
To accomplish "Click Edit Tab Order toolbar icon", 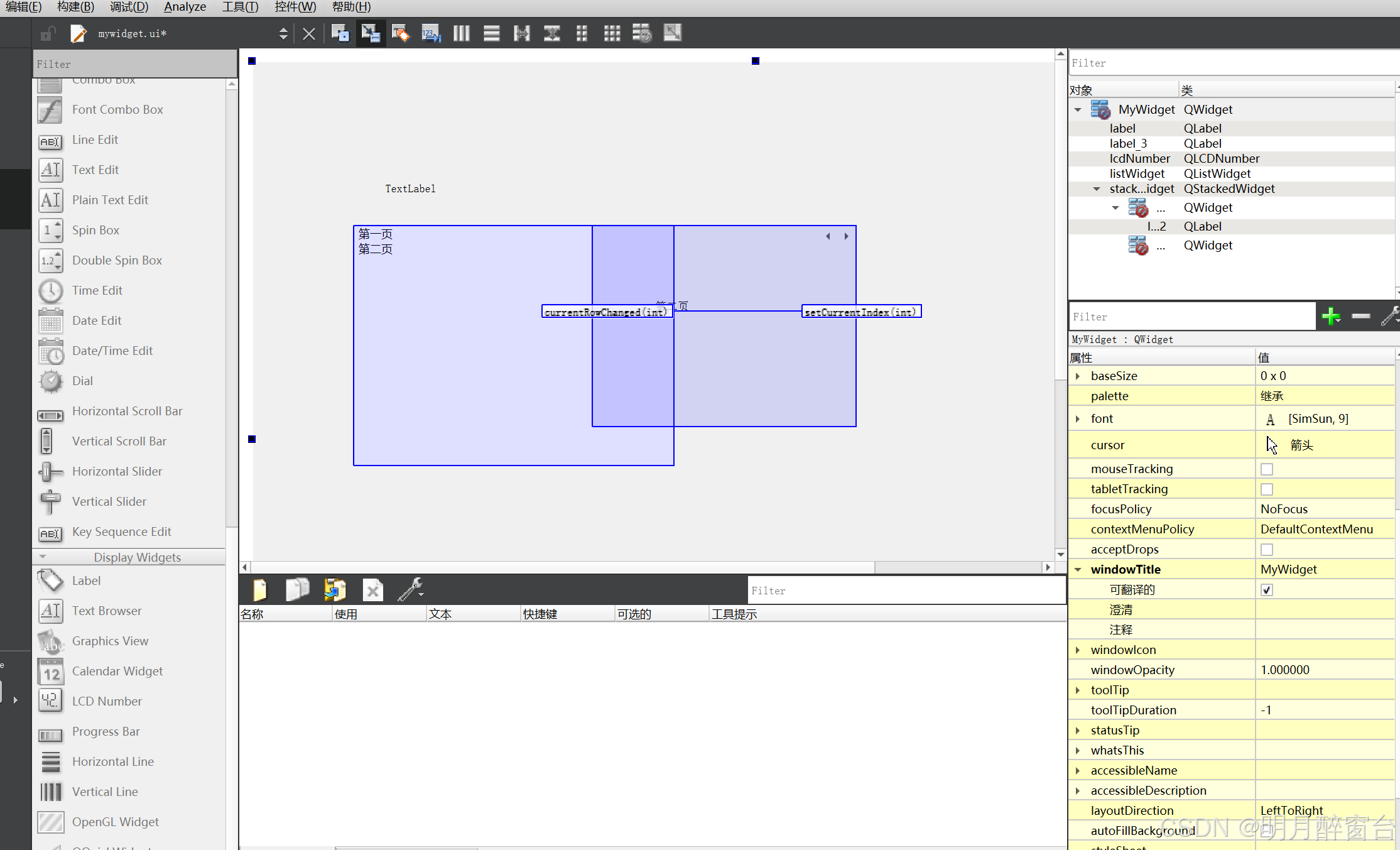I will [430, 33].
